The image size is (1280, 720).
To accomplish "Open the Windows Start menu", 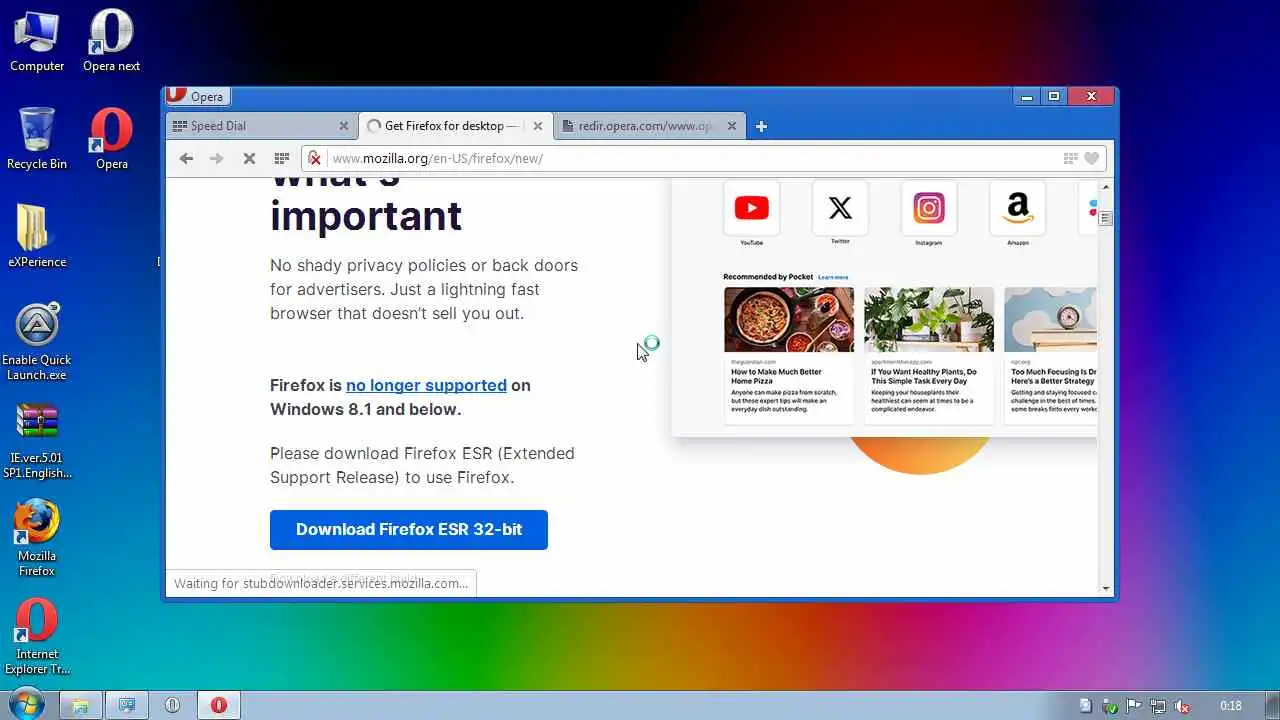I will [x=26, y=704].
